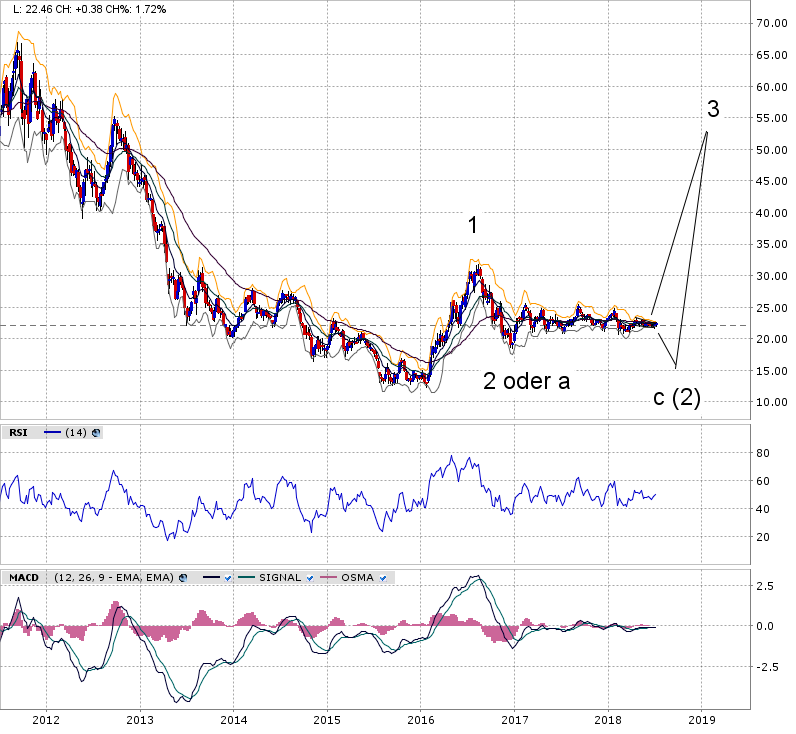Click the wave label '3' annotation
Viewport: 796px width, 734px height.
tap(713, 109)
